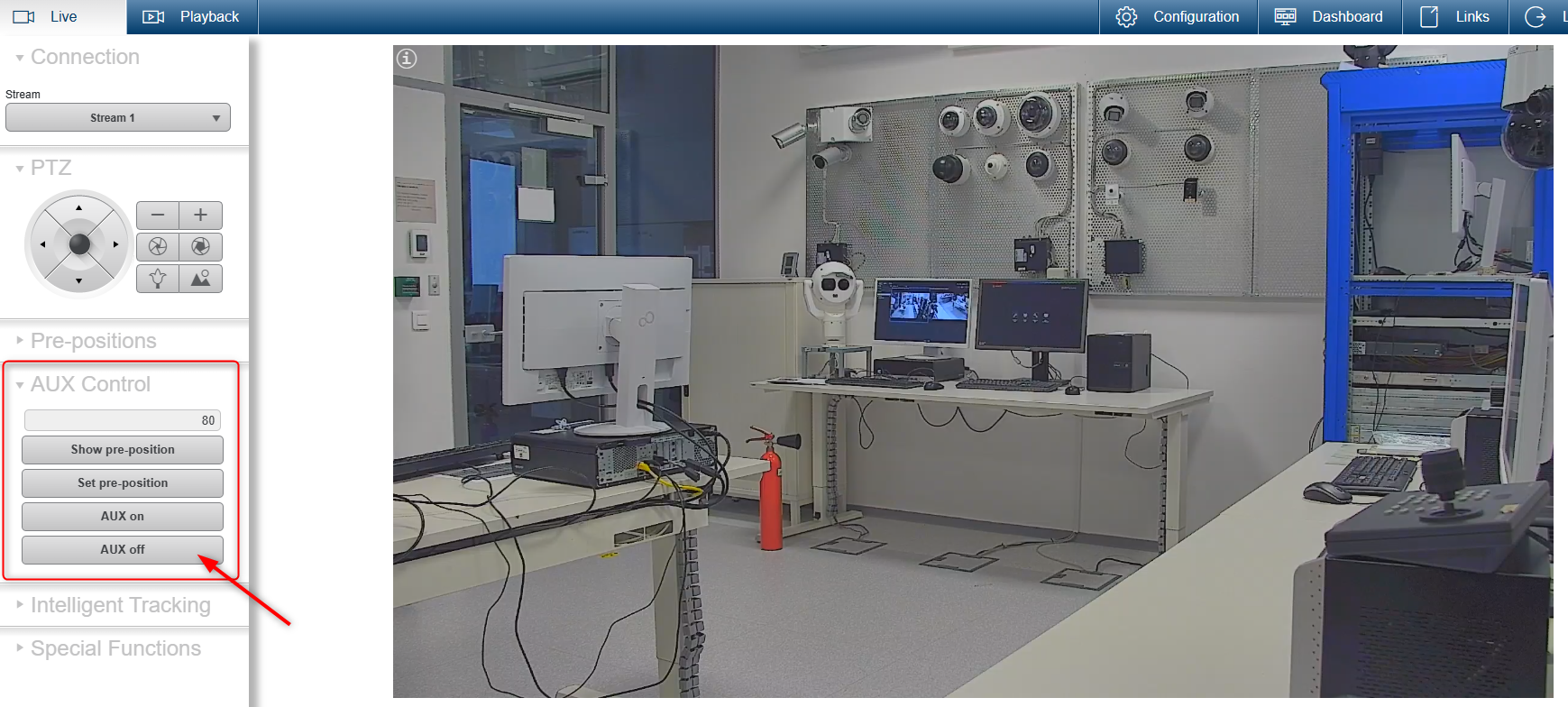The width and height of the screenshot is (1568, 707).
Task: Open the iris with the right aperture icon
Action: tap(200, 246)
